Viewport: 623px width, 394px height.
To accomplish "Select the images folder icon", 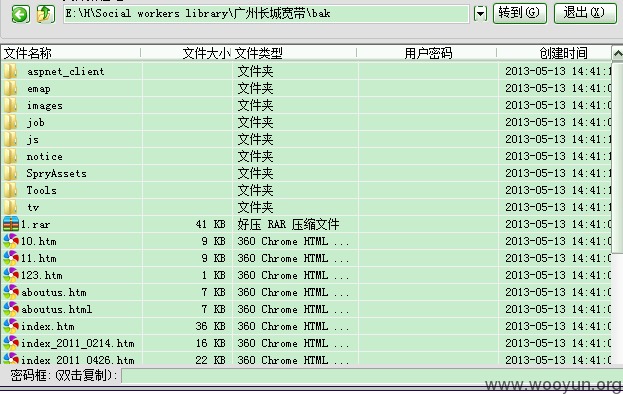I will [x=11, y=106].
